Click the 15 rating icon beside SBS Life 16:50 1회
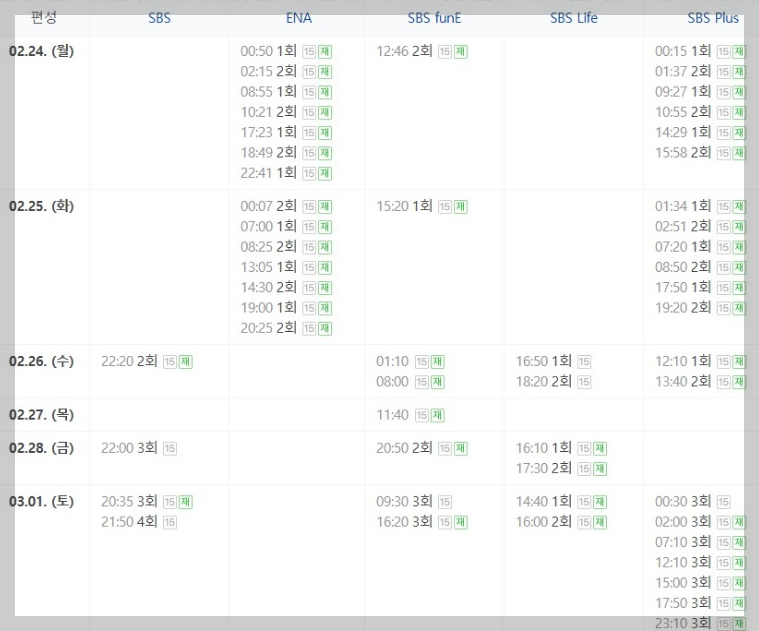 [x=584, y=362]
